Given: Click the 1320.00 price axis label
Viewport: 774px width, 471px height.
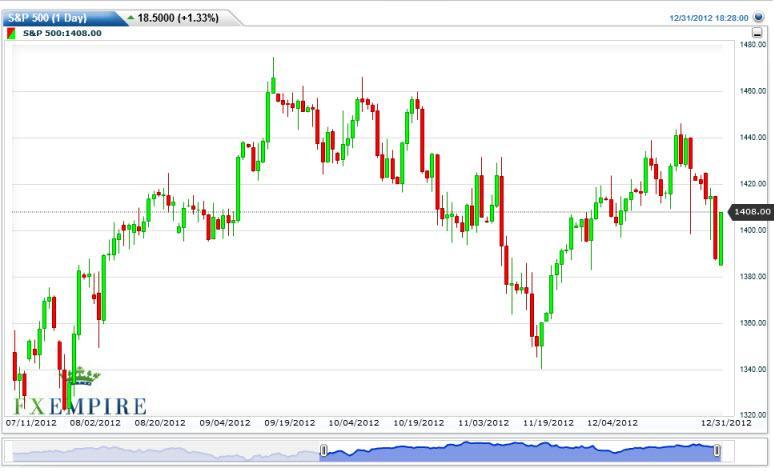Looking at the screenshot, I should [753, 415].
